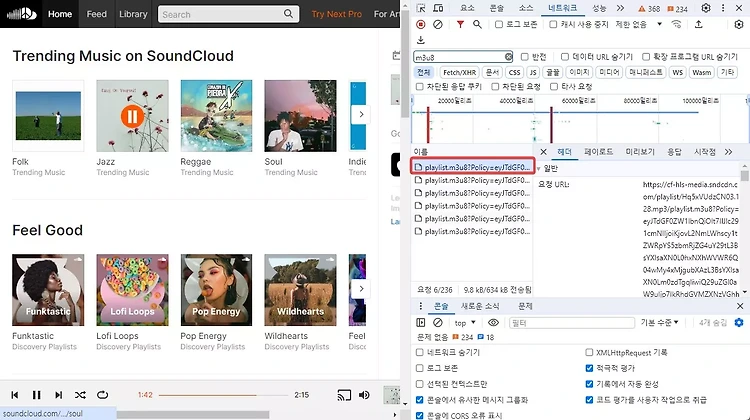Open the cast to device icon

coord(344,395)
